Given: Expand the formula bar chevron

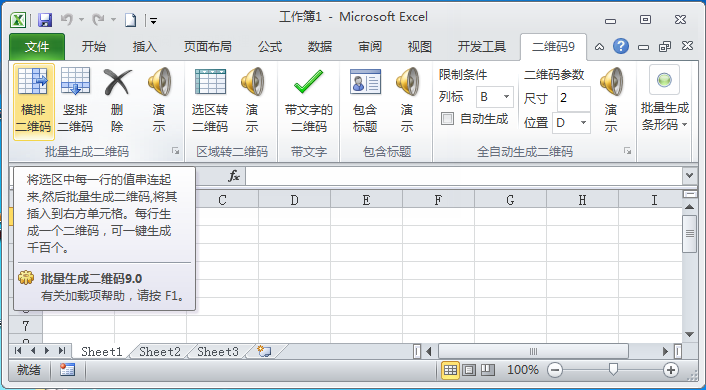Looking at the screenshot, I should click(x=689, y=176).
